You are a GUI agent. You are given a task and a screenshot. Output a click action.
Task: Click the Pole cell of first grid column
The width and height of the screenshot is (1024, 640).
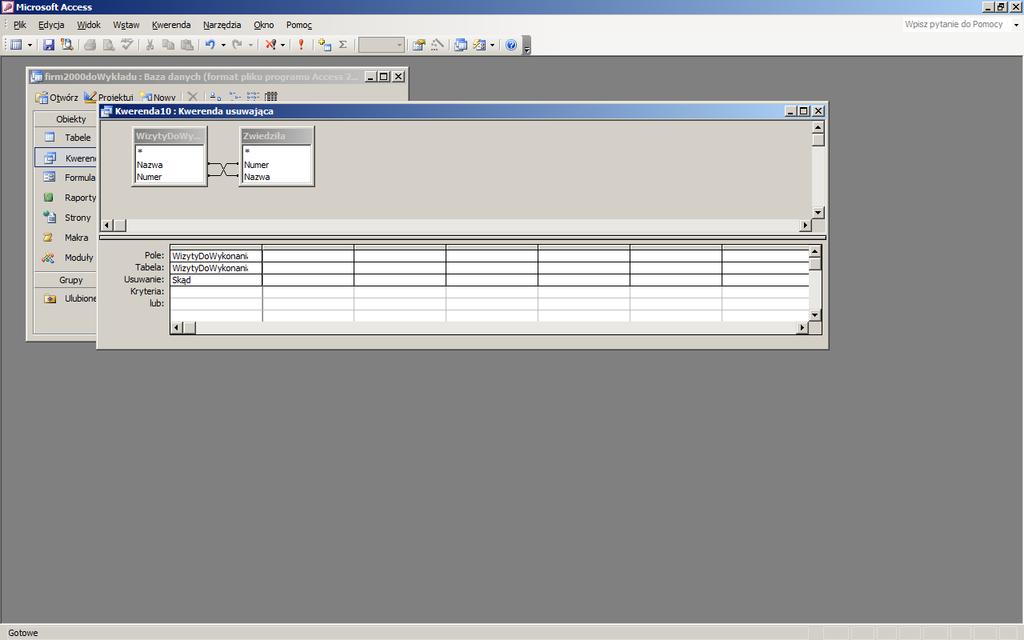[x=216, y=256]
